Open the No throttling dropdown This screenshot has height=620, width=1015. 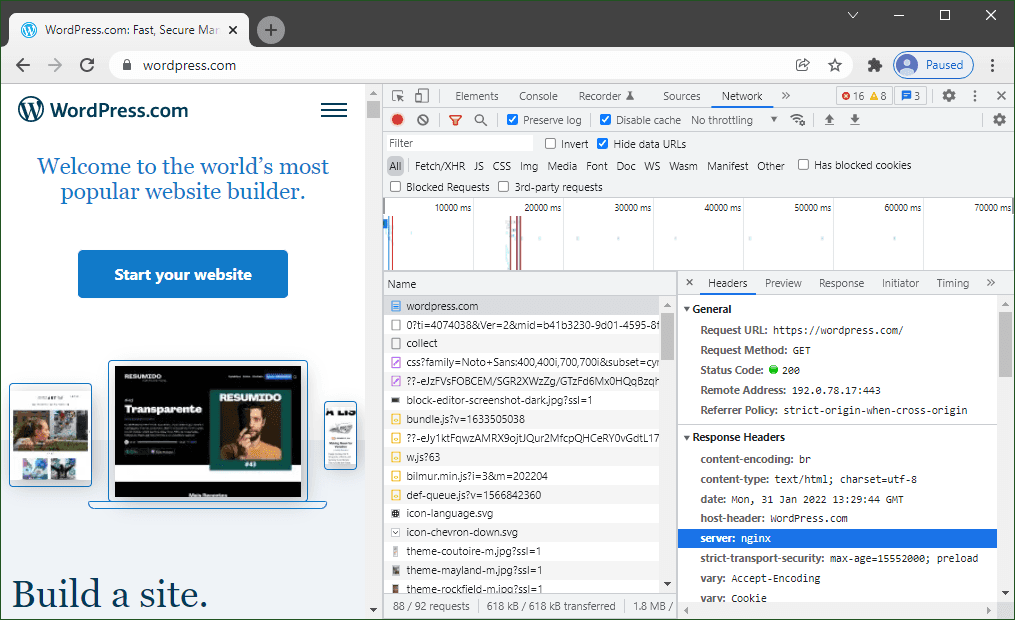(x=734, y=120)
